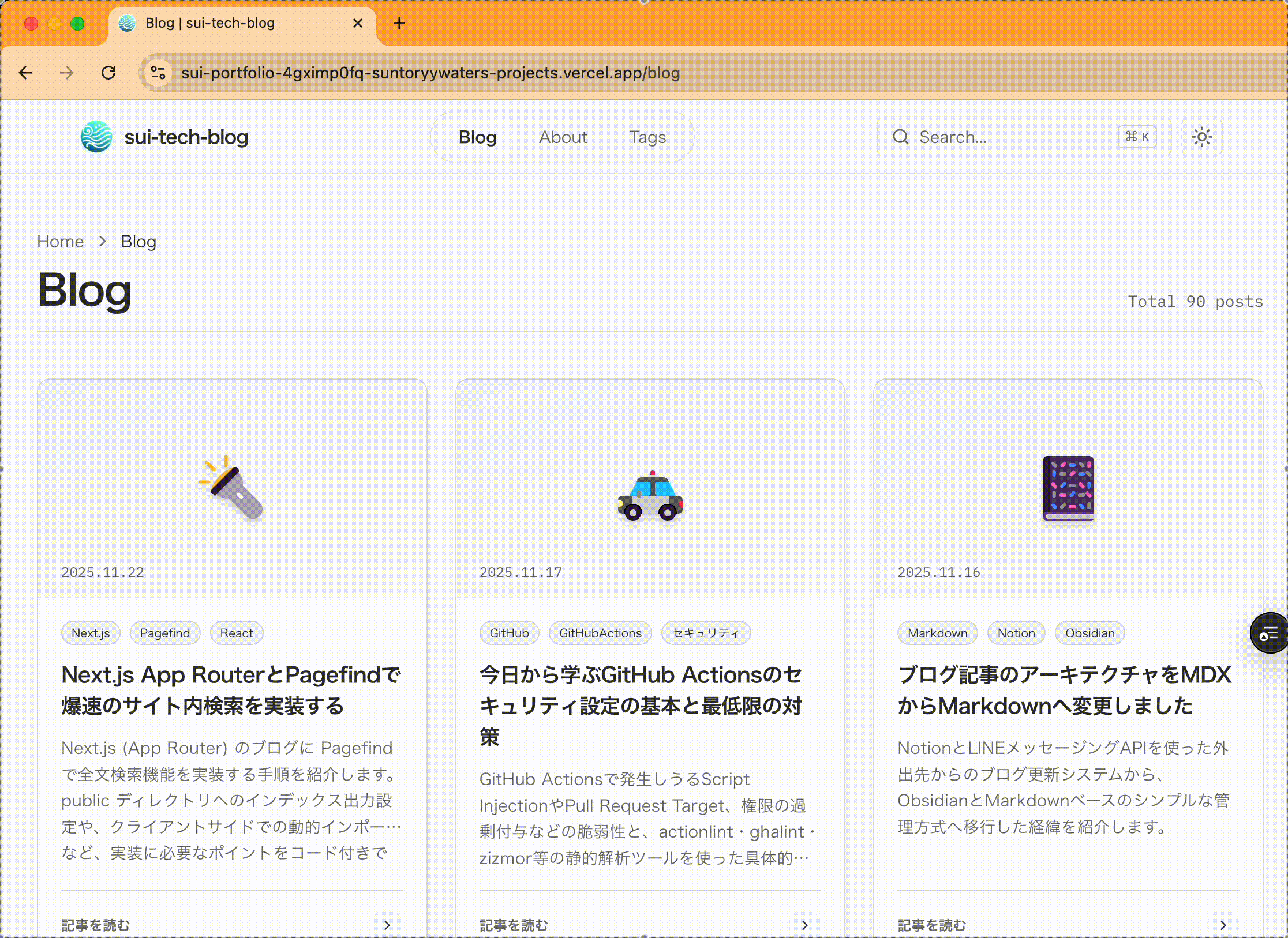The width and height of the screenshot is (1288, 938).
Task: Click the police car emoji thumbnail
Action: [x=650, y=496]
